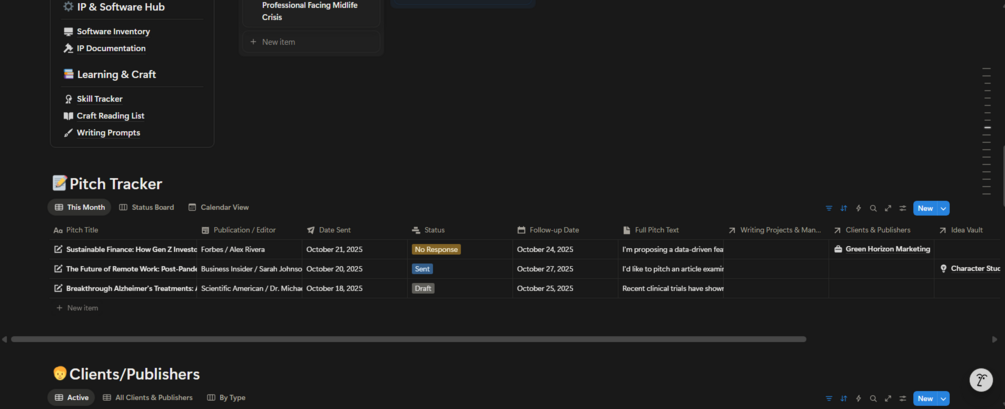Open Pitch Tracker view settings icon

coord(902,208)
